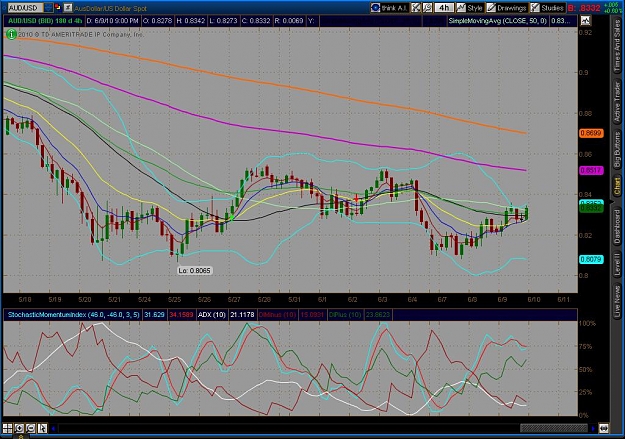The width and height of the screenshot is (625, 439).
Task: Open the Drawings menu
Action: pyautogui.click(x=507, y=8)
